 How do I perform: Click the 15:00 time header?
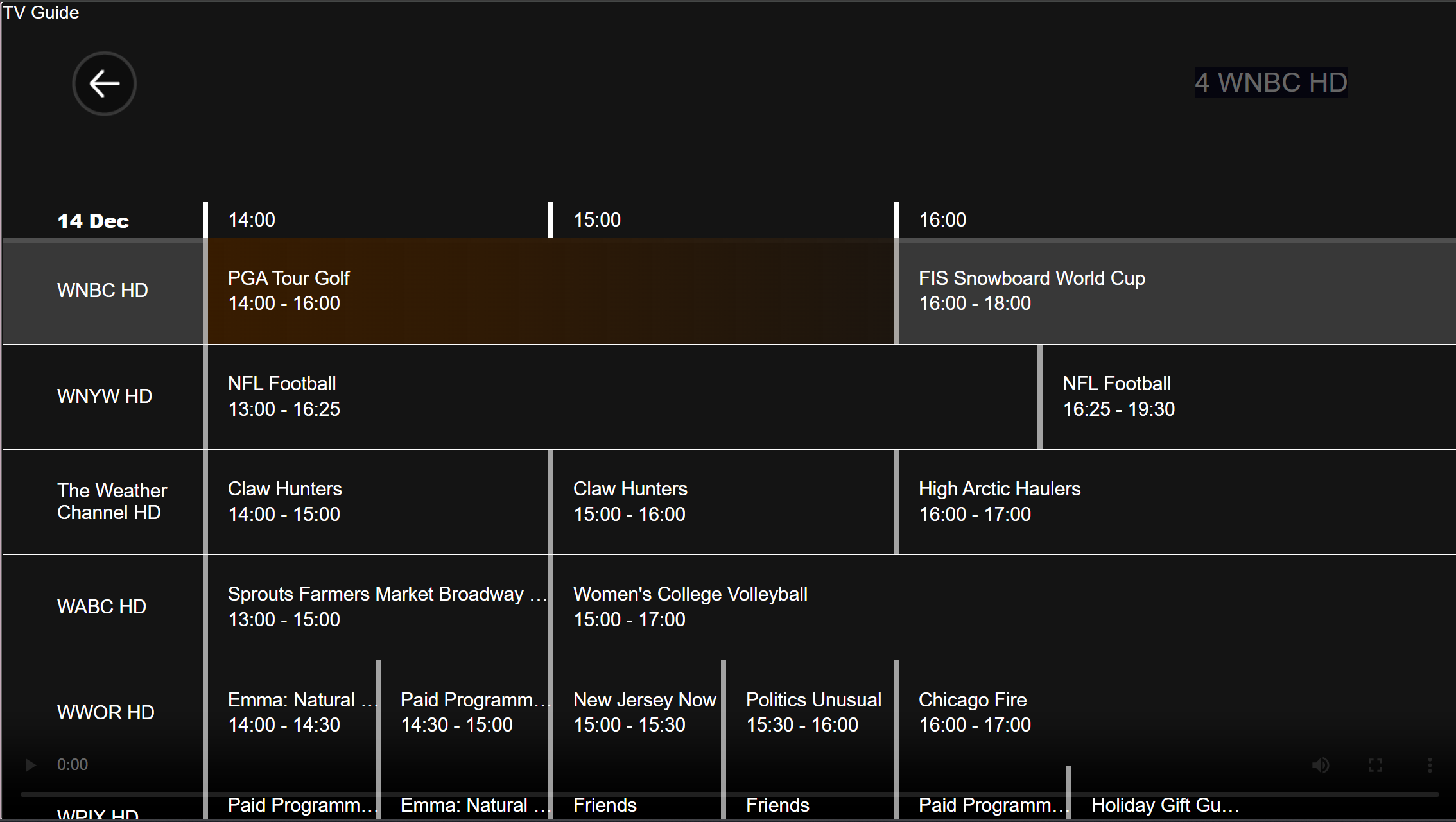(x=597, y=220)
